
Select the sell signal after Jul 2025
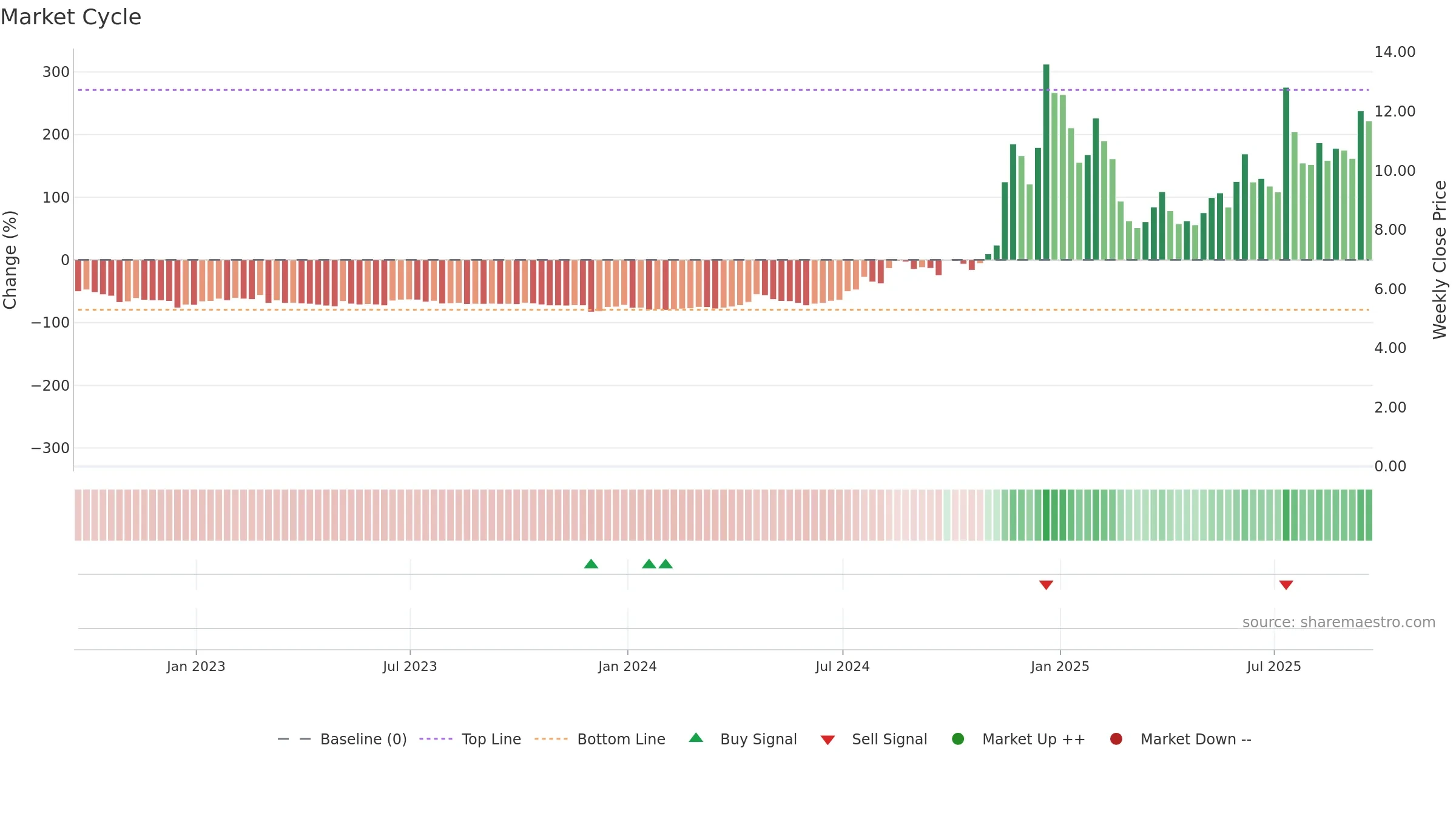1286,585
